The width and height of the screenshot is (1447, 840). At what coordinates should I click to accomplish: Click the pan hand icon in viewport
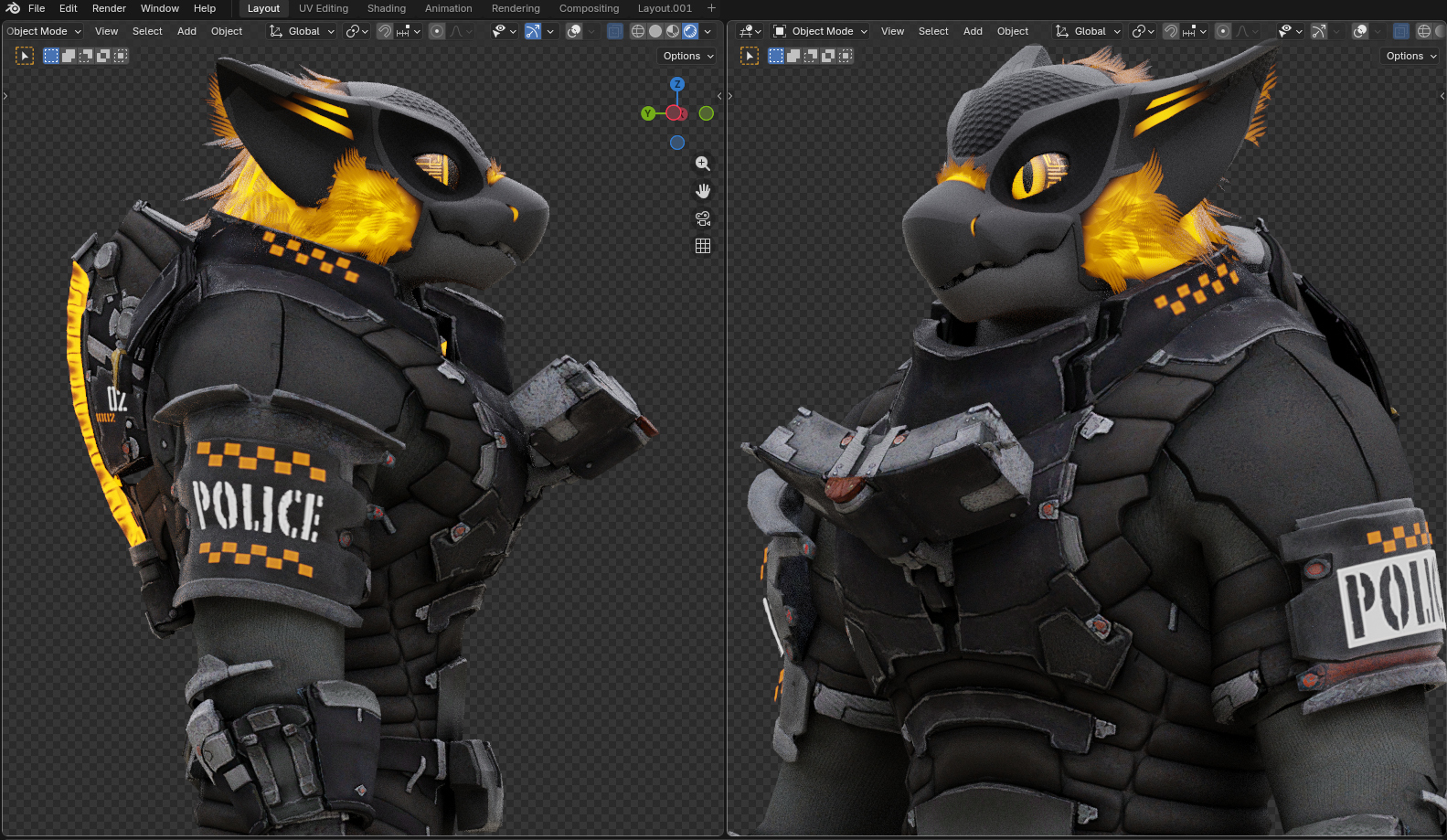tap(702, 191)
